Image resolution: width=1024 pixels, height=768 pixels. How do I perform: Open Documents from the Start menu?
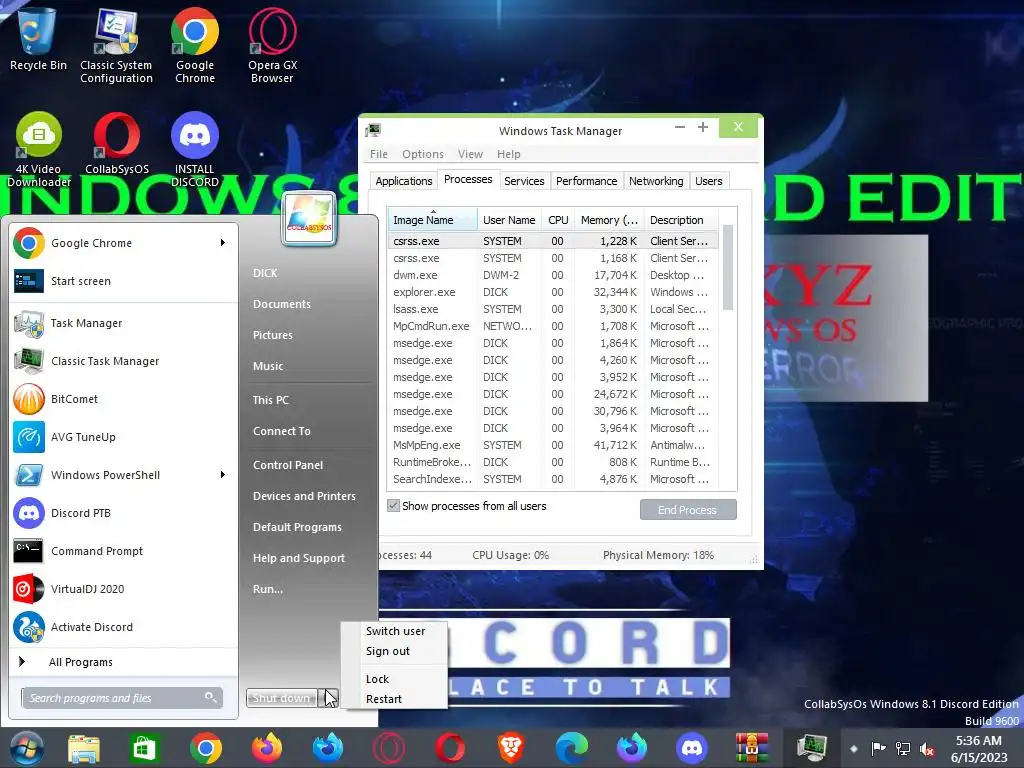click(x=281, y=304)
